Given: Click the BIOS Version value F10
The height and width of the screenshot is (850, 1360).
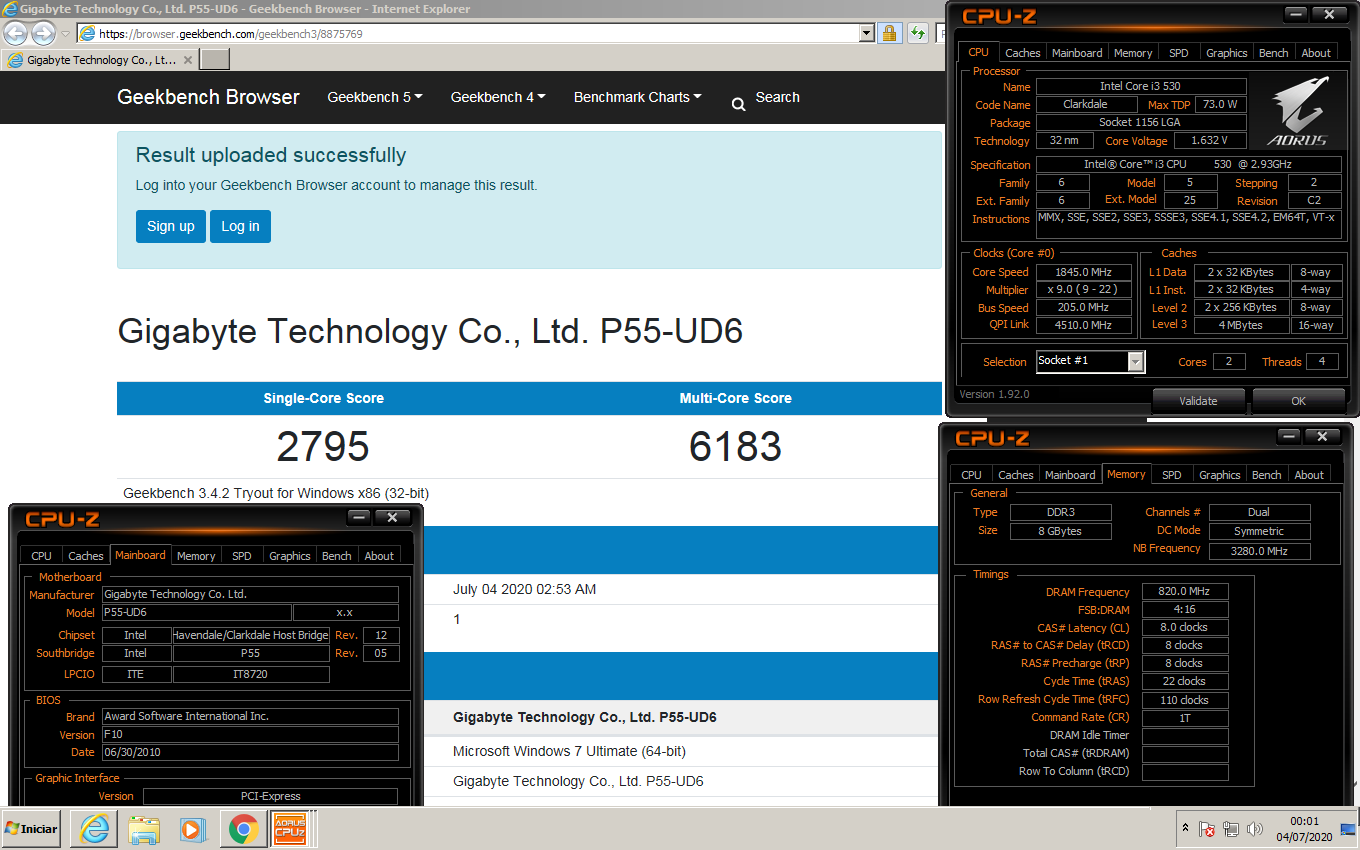Looking at the screenshot, I should pyautogui.click(x=250, y=735).
